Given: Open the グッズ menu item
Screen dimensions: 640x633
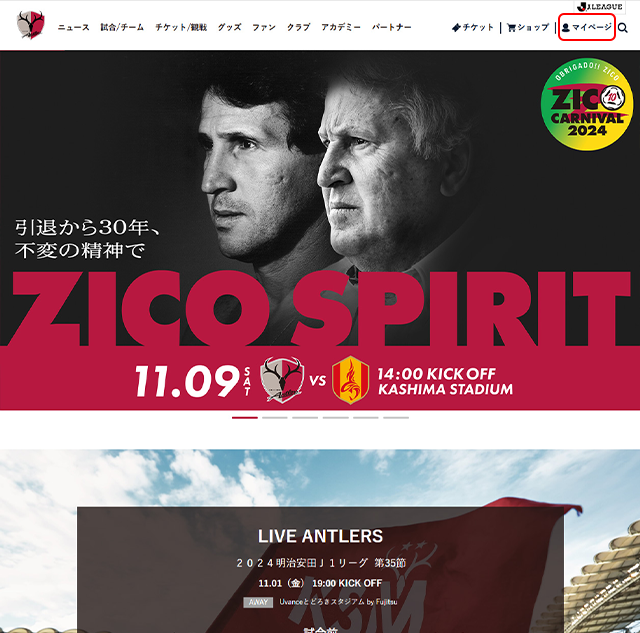Looking at the screenshot, I should pyautogui.click(x=229, y=27).
